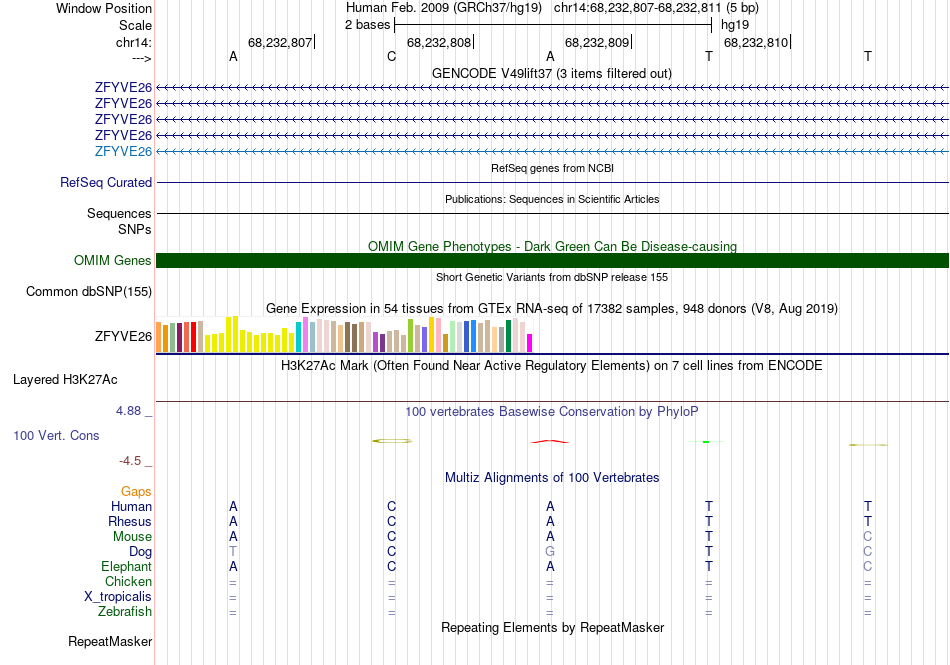Click the Chicken species label
Viewport: 950px width, 665px height.
tap(128, 581)
